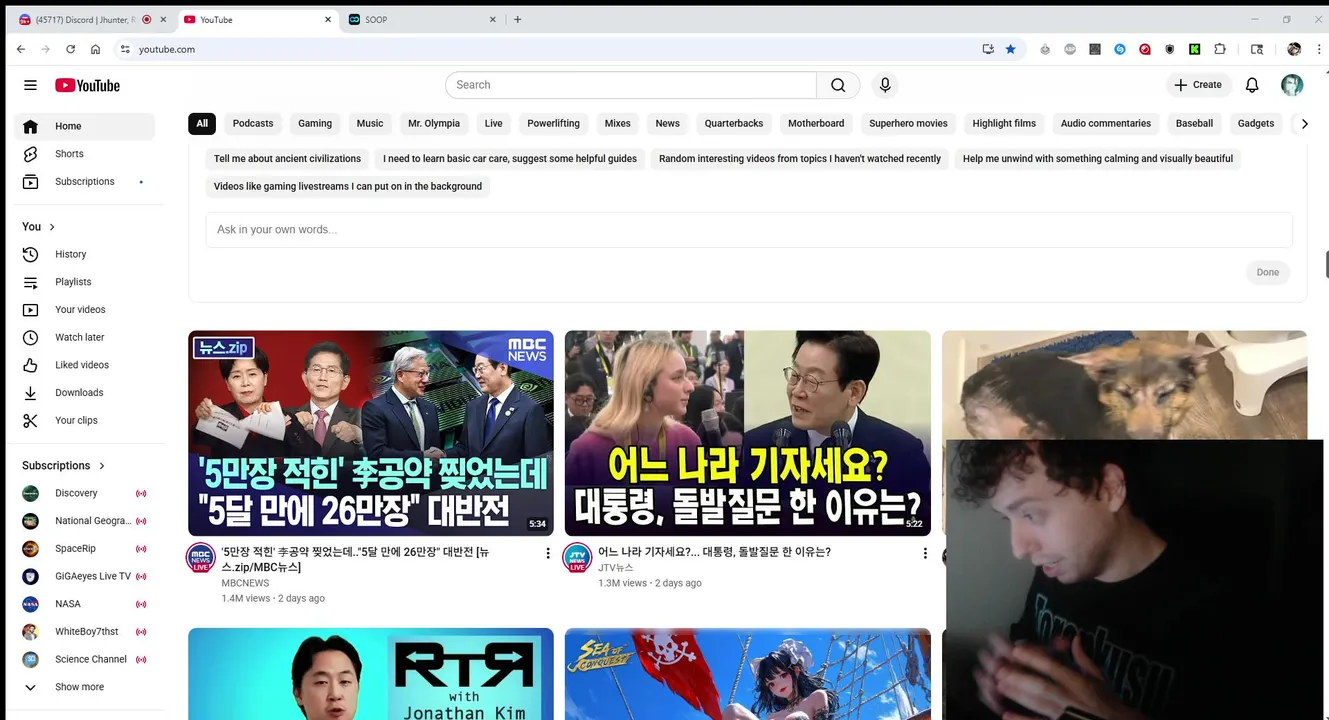Viewport: 1329px width, 720px height.
Task: Open the browser home button
Action: [x=95, y=49]
